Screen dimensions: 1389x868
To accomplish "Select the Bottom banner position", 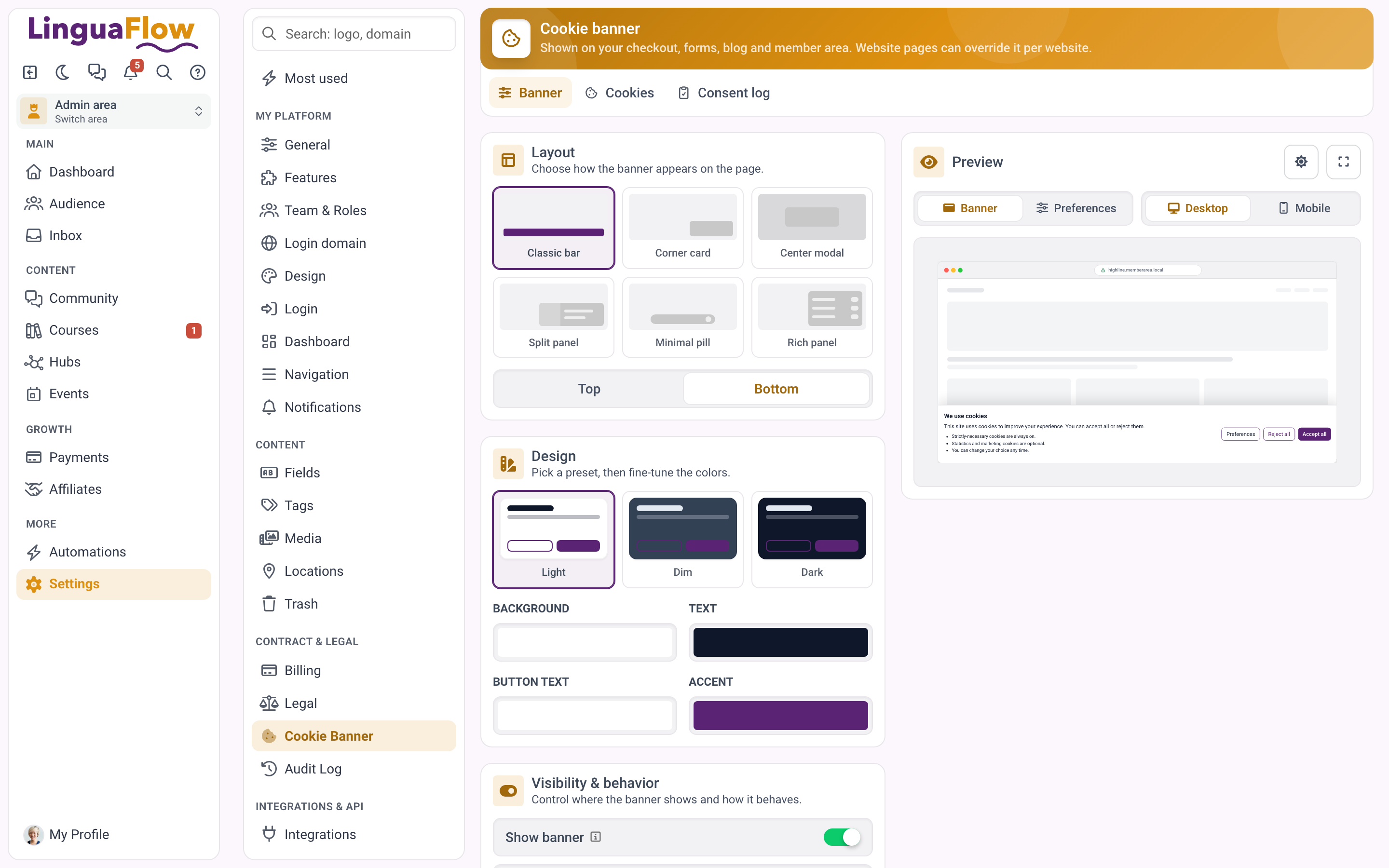I will (x=776, y=389).
